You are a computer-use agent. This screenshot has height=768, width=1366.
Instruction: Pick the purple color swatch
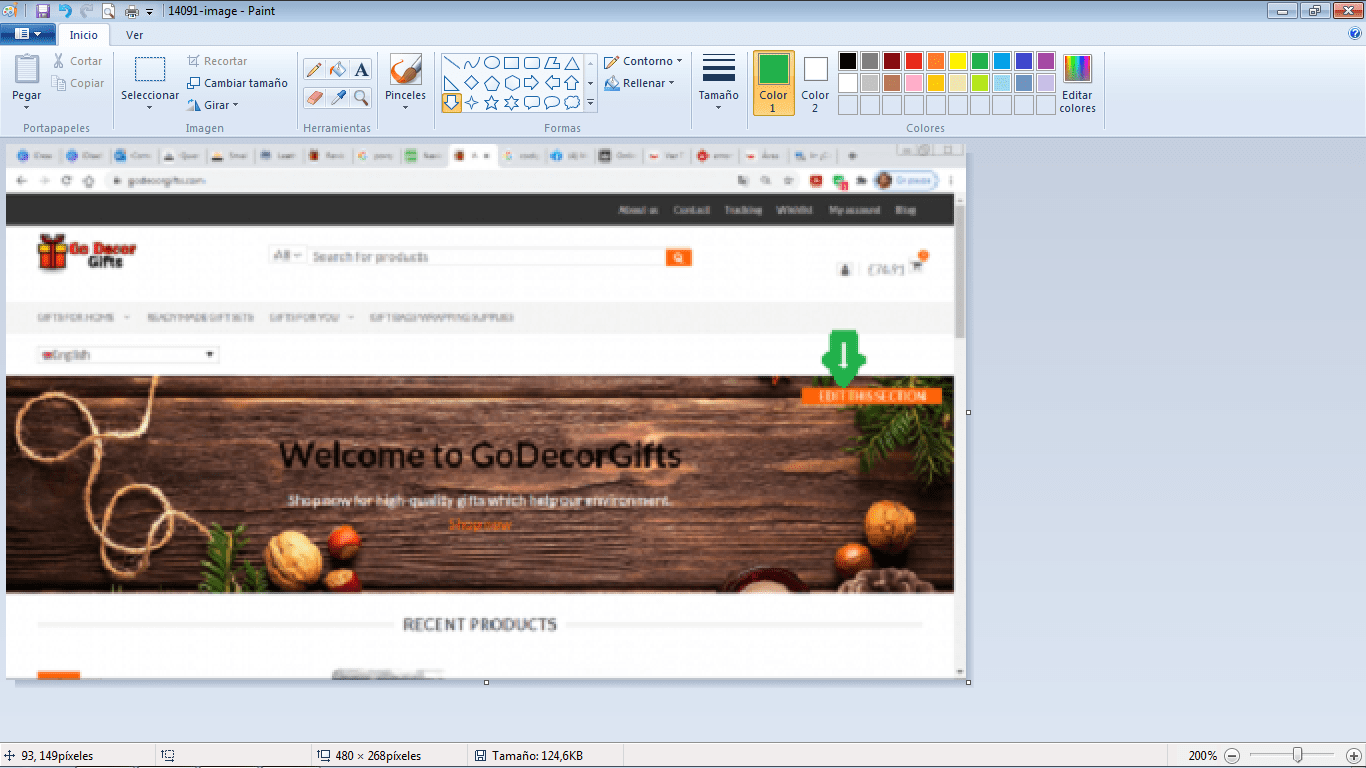pyautogui.click(x=1046, y=61)
